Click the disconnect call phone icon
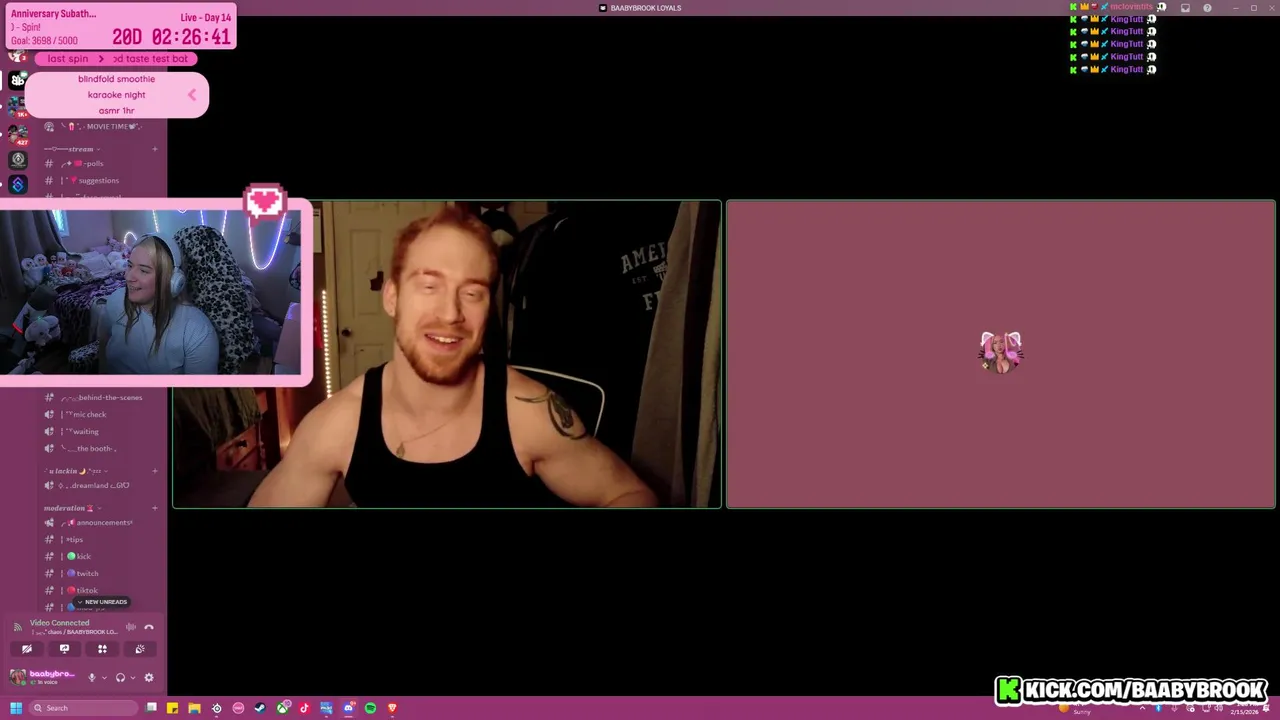This screenshot has height=720, width=1280. tap(149, 627)
